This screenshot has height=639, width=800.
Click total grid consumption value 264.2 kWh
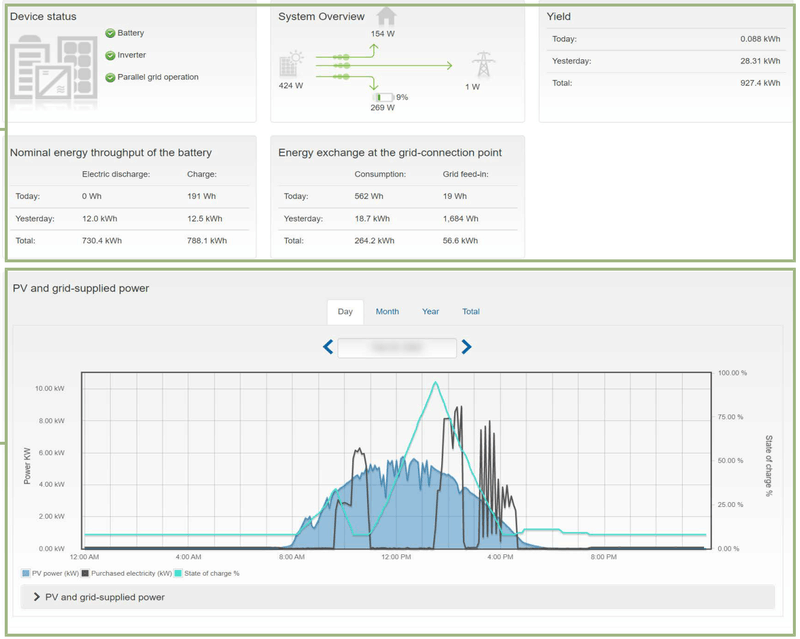point(374,240)
